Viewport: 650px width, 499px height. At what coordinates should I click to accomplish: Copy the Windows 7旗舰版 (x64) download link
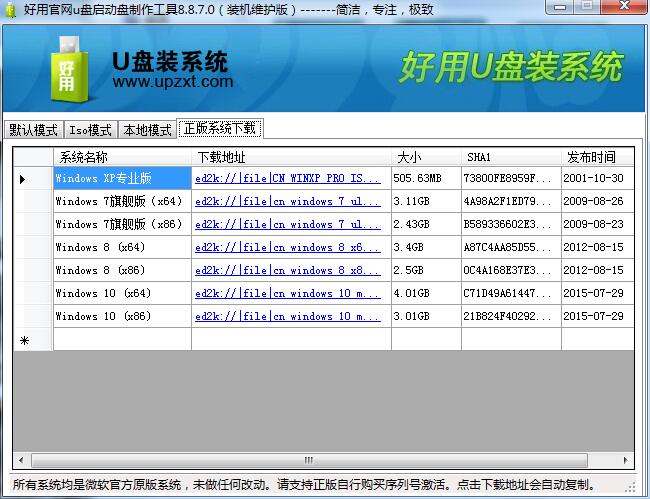[288, 201]
